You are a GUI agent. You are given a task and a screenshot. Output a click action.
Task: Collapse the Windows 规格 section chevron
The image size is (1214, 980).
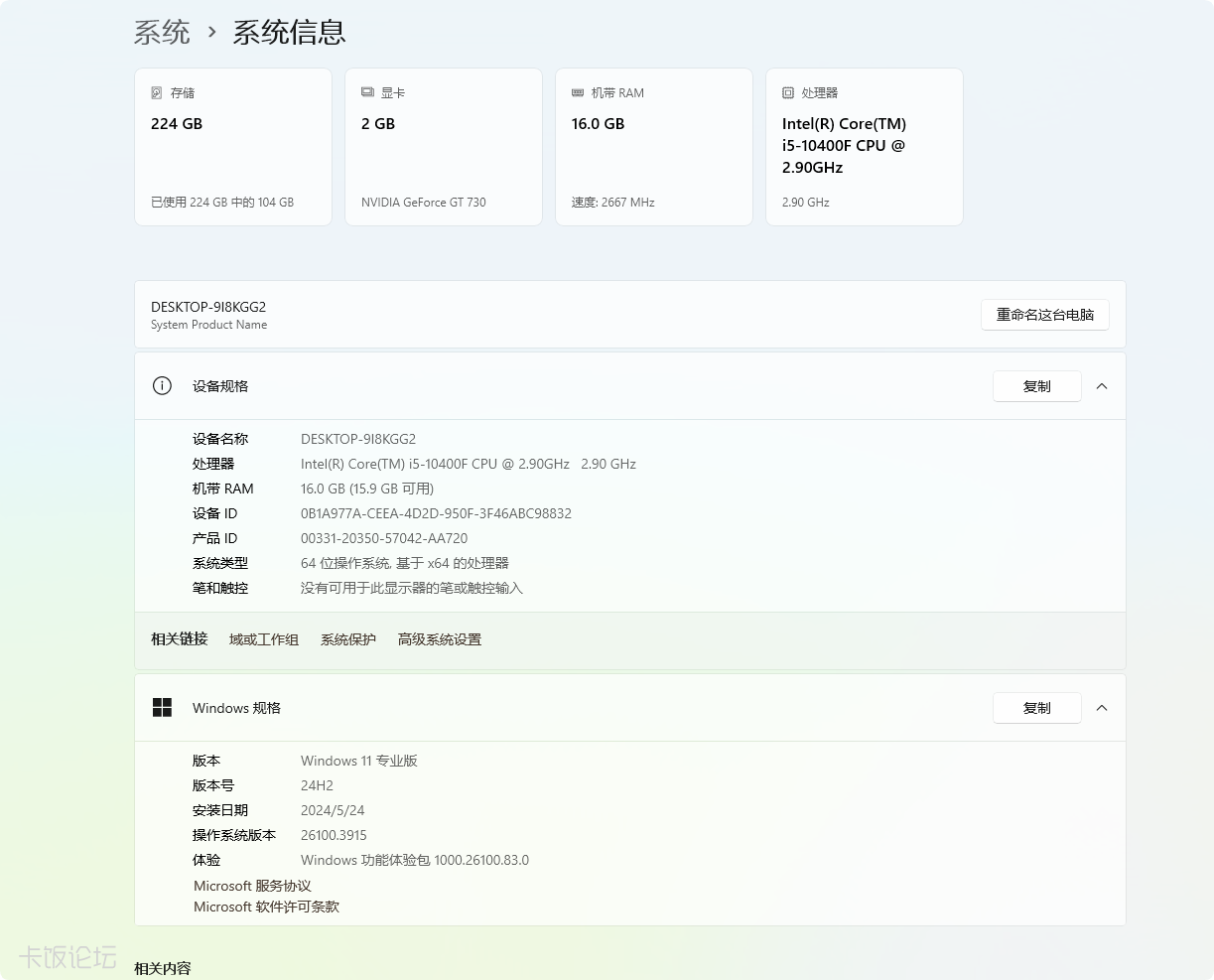[x=1102, y=708]
